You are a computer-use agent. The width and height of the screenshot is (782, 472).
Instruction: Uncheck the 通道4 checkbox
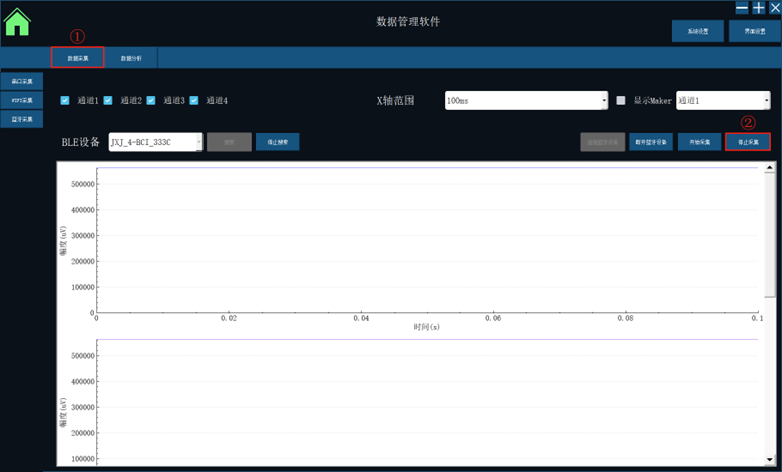195,101
